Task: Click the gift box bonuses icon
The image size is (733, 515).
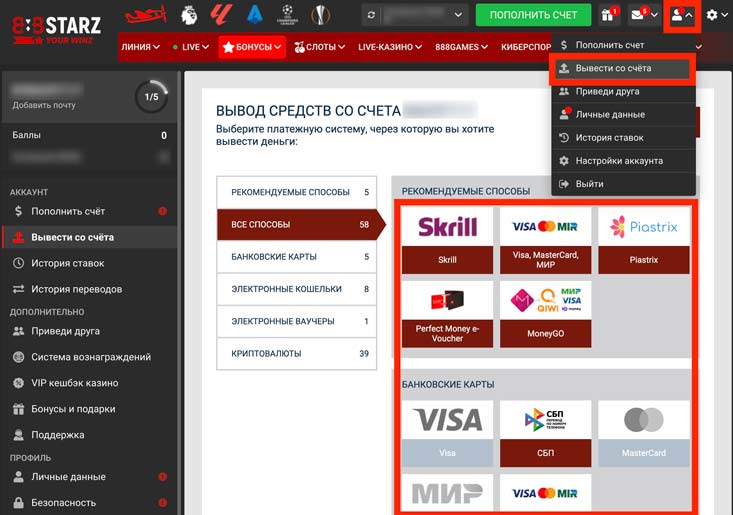Action: tap(608, 15)
